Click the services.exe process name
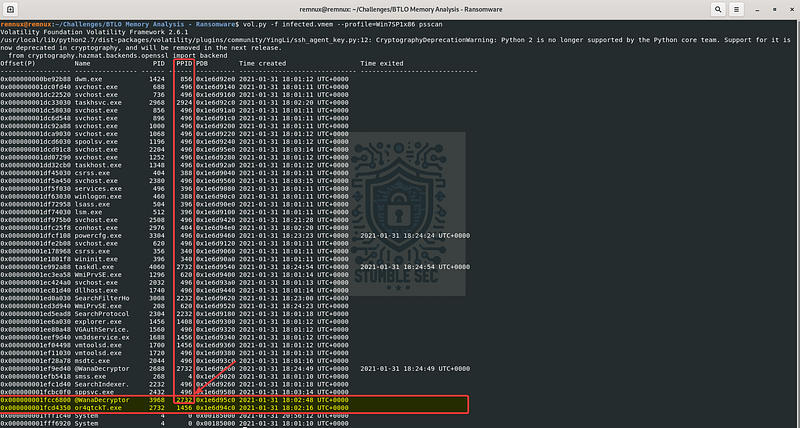The height and width of the screenshot is (428, 800). [98, 189]
